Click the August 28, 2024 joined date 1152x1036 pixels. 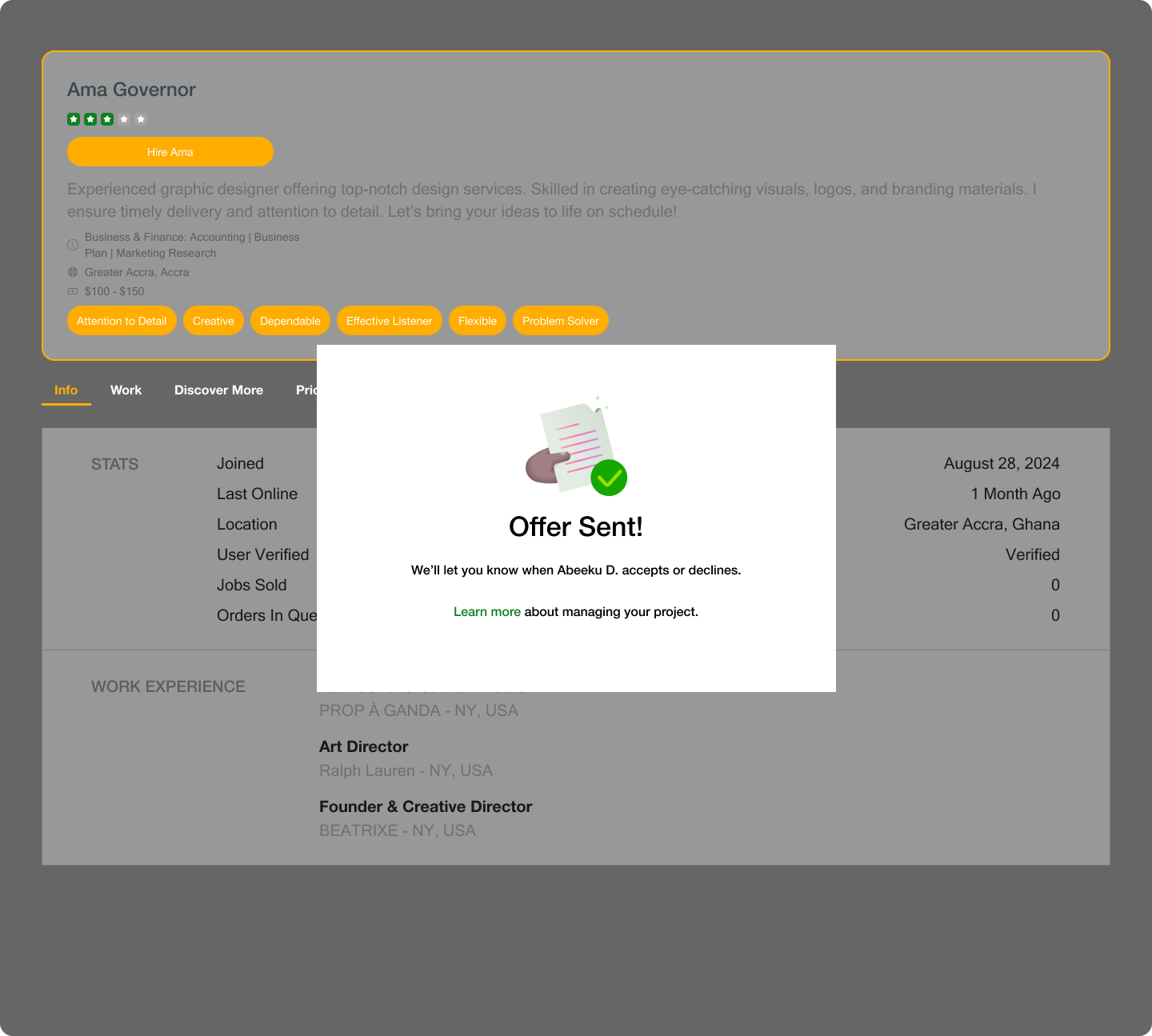[1002, 464]
